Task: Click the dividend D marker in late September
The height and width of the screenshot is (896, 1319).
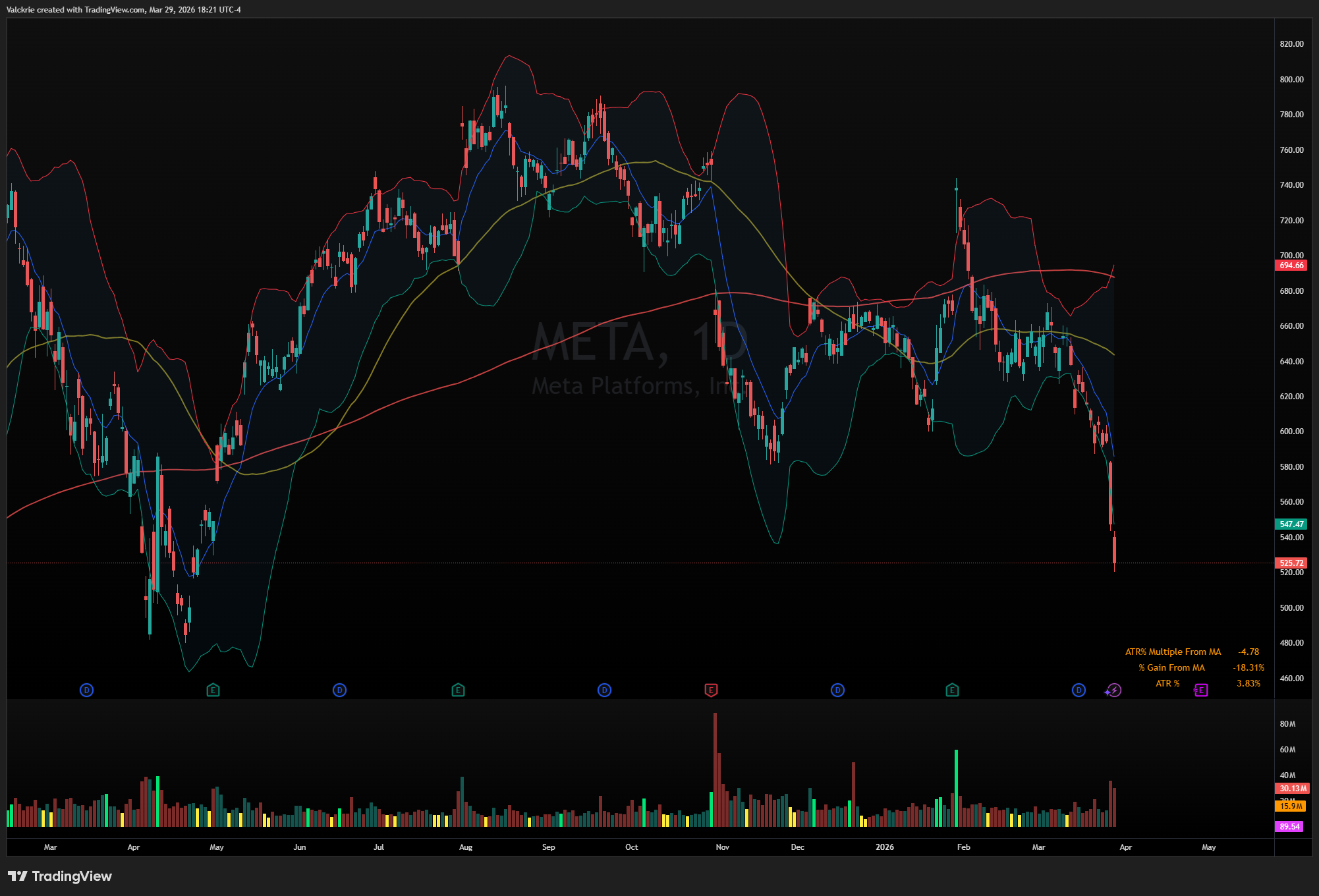Action: click(x=604, y=690)
